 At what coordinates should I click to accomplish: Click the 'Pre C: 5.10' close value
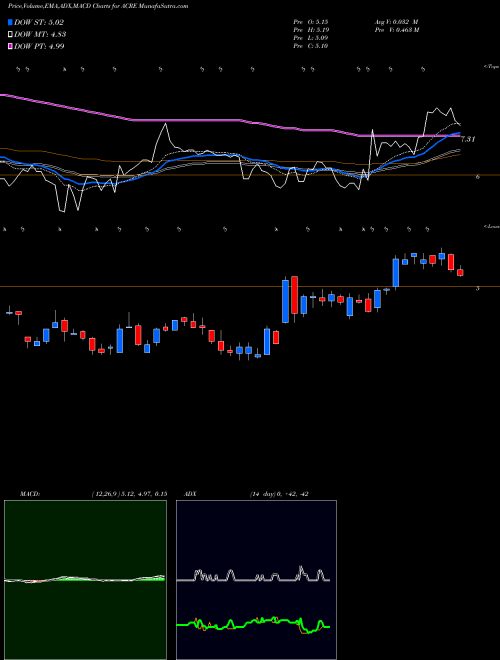311,46
